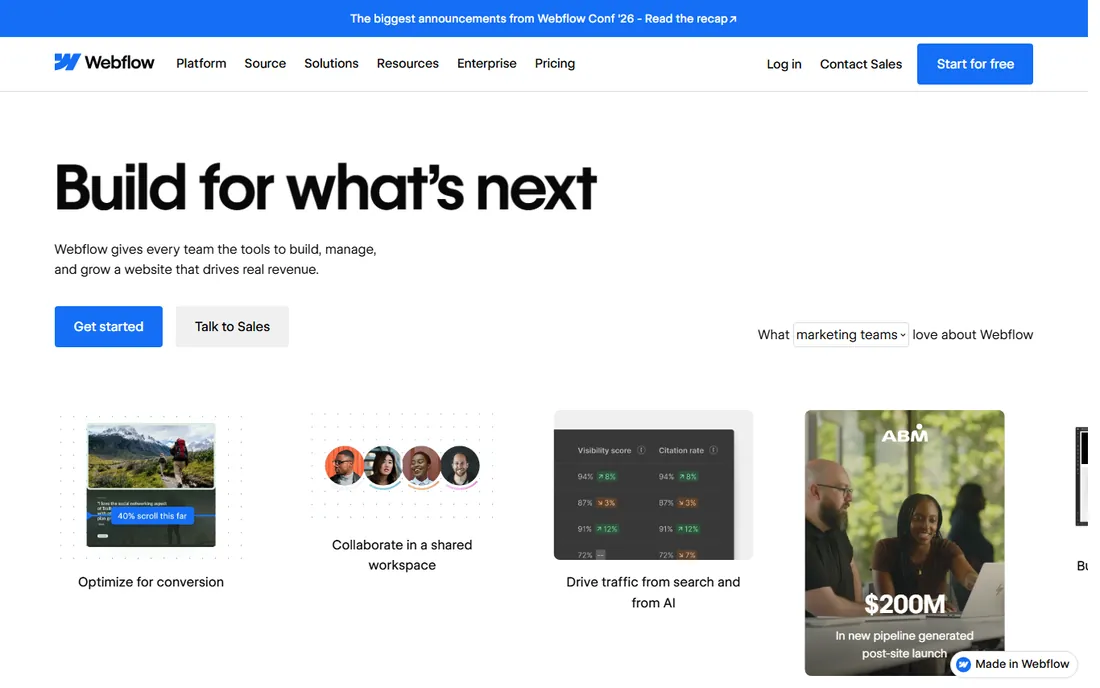Select the Optimize for conversion caption
The width and height of the screenshot is (1100, 688).
151,582
